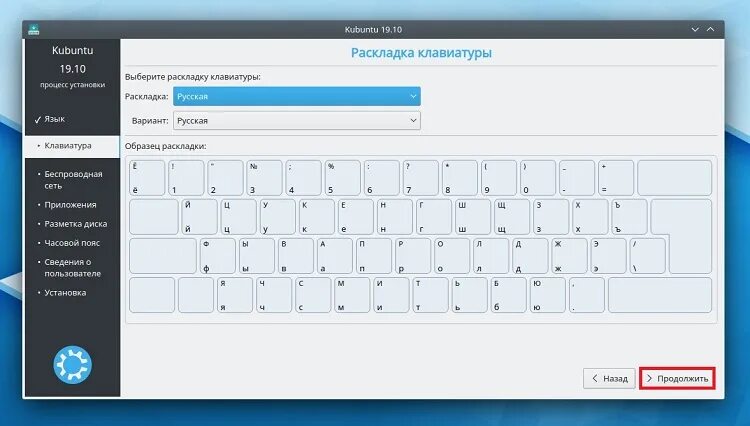The width and height of the screenshot is (750, 426).
Task: Click the % 5 key in preview
Action: (342, 178)
